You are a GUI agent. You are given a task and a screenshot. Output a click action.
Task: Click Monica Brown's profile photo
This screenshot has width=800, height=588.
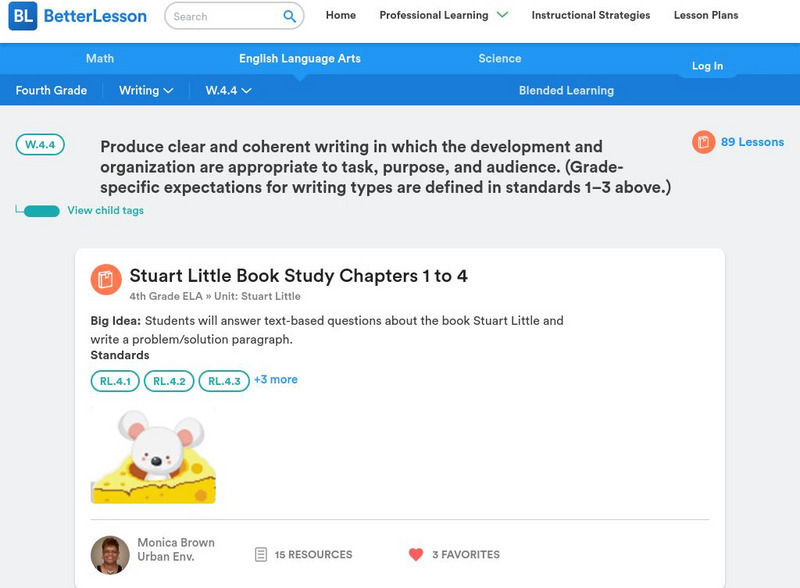[x=110, y=555]
